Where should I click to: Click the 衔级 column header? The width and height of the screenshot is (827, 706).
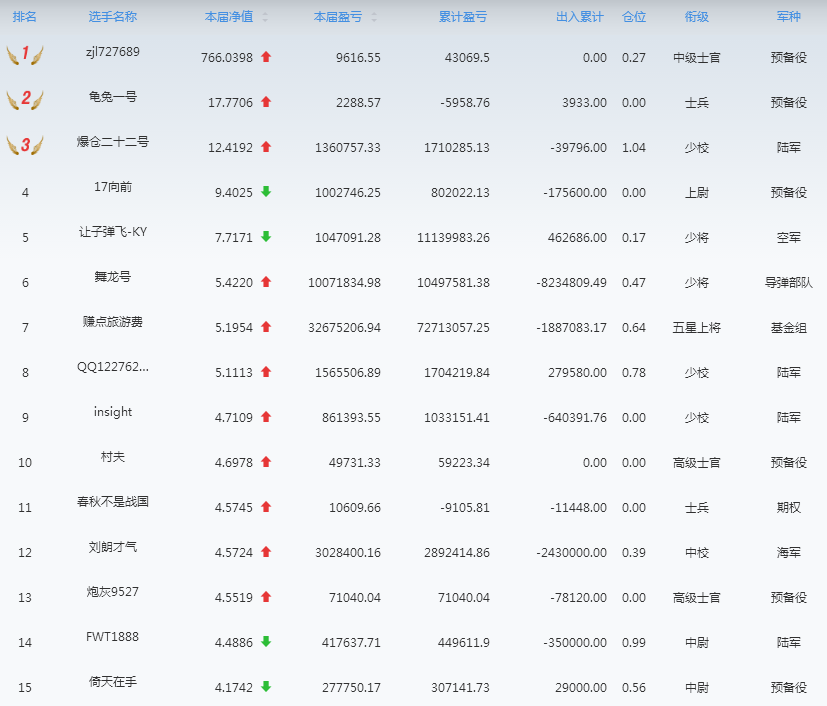(x=696, y=17)
